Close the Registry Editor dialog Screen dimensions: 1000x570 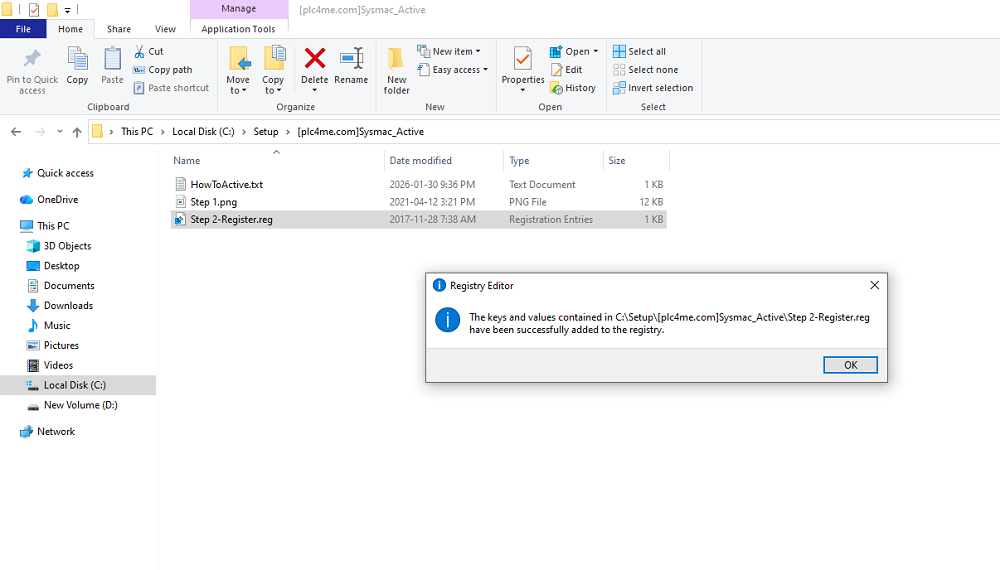874,285
